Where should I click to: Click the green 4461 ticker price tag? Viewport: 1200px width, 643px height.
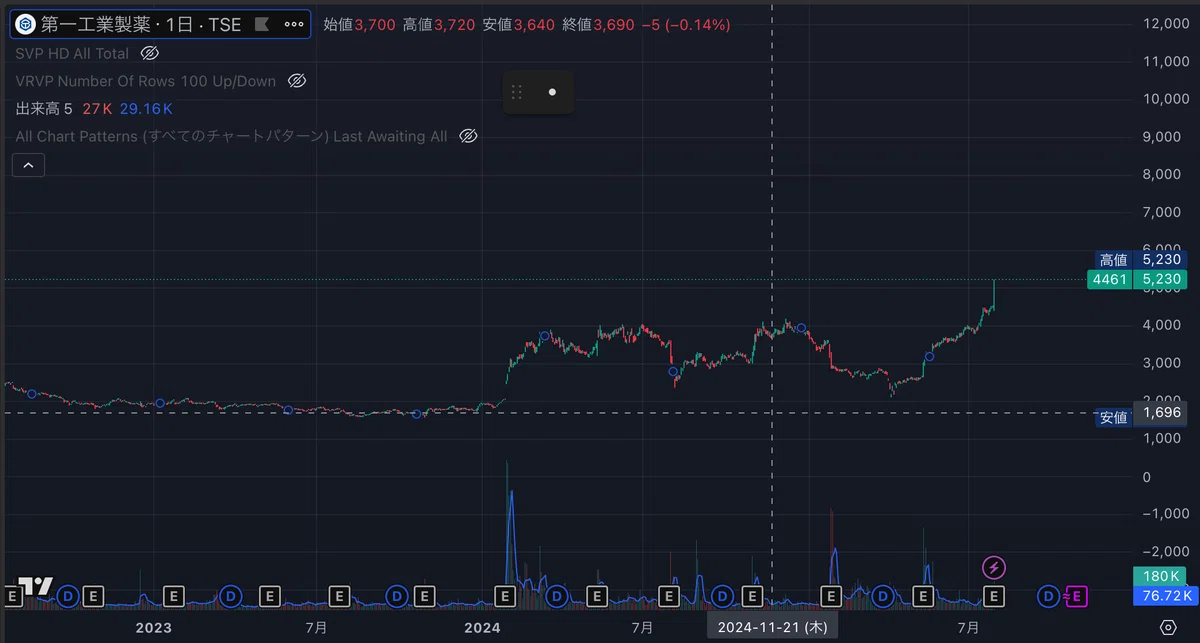tap(1112, 280)
